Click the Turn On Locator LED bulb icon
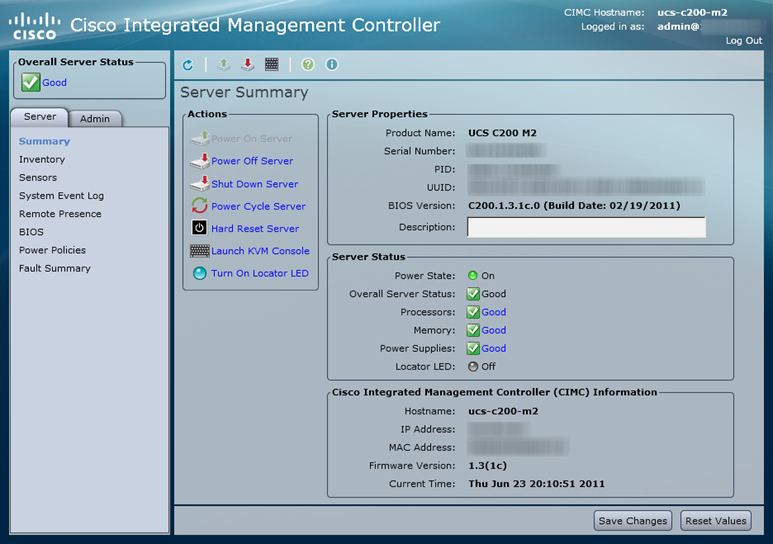 200,273
